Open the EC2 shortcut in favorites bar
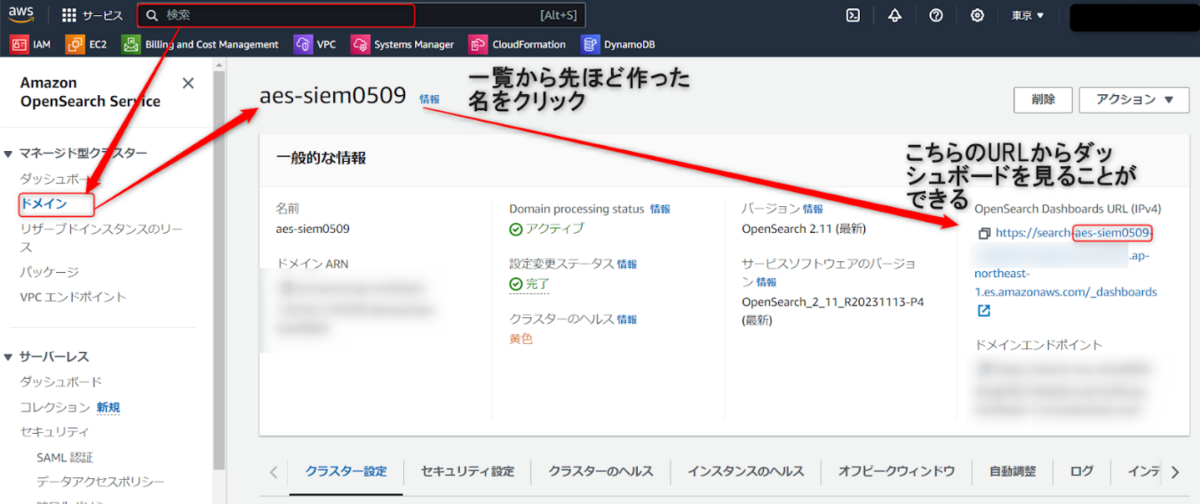The width and height of the screenshot is (1200, 504). coord(87,44)
